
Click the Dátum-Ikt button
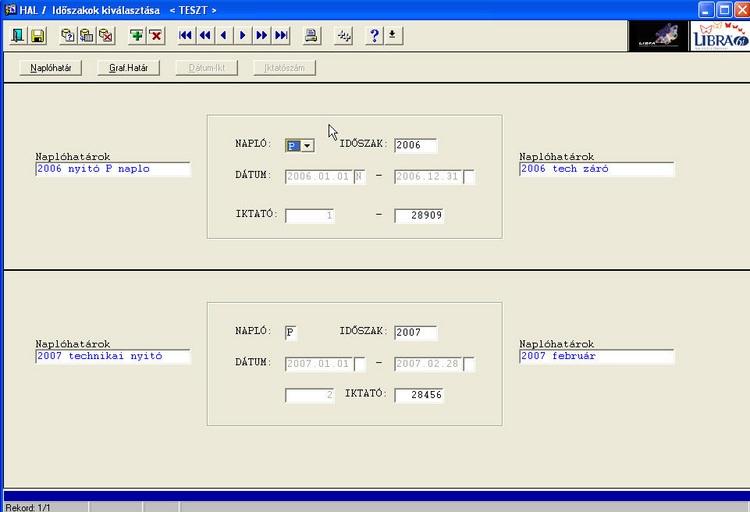point(207,68)
